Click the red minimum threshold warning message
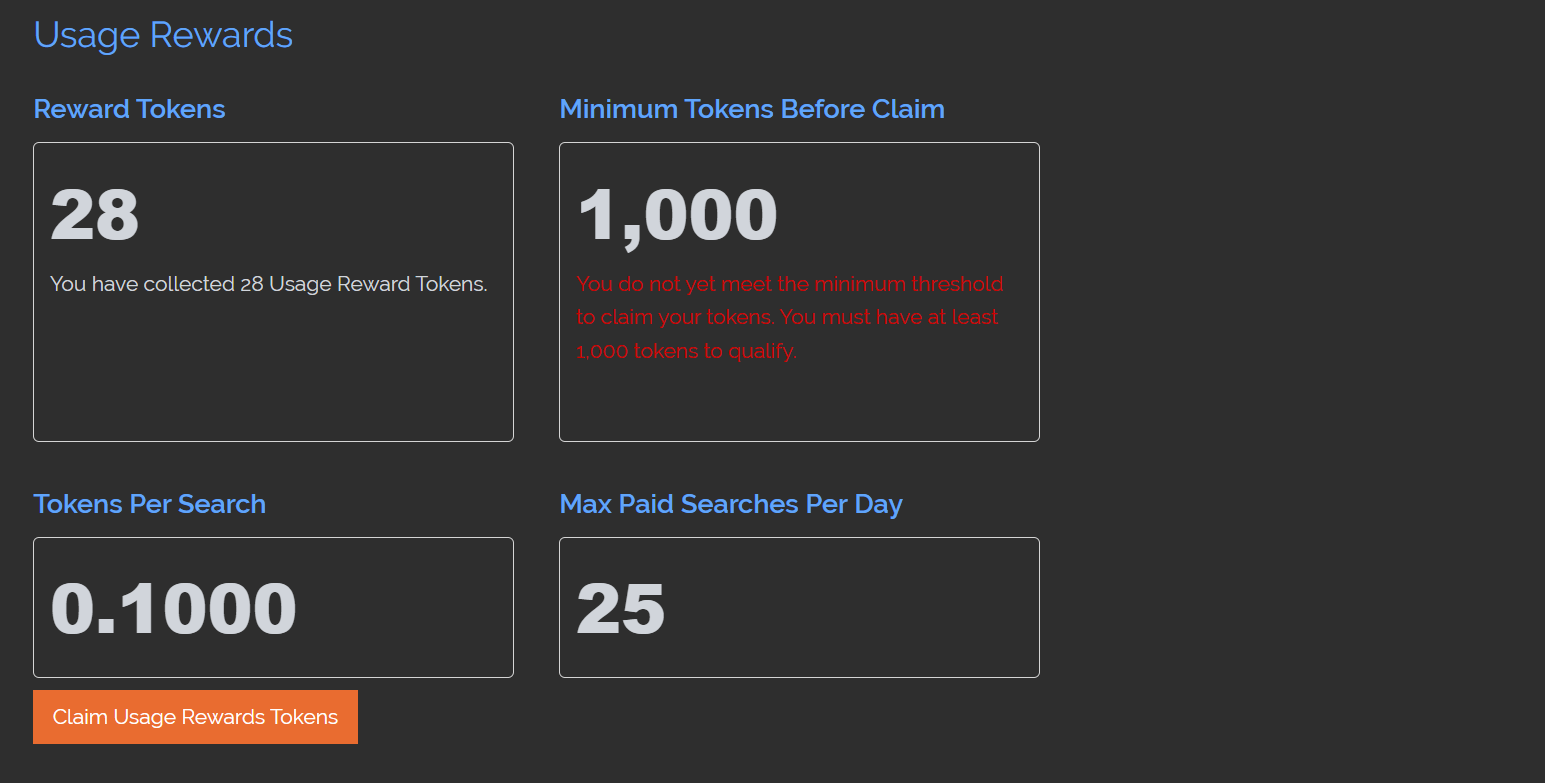This screenshot has width=1545, height=783. [790, 317]
